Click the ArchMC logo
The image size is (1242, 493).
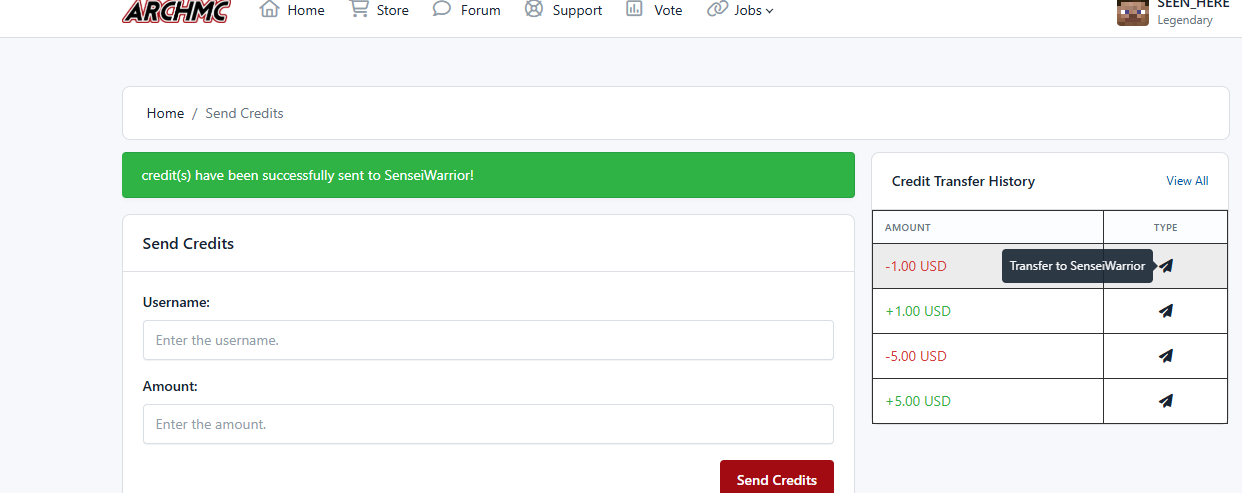[x=176, y=11]
